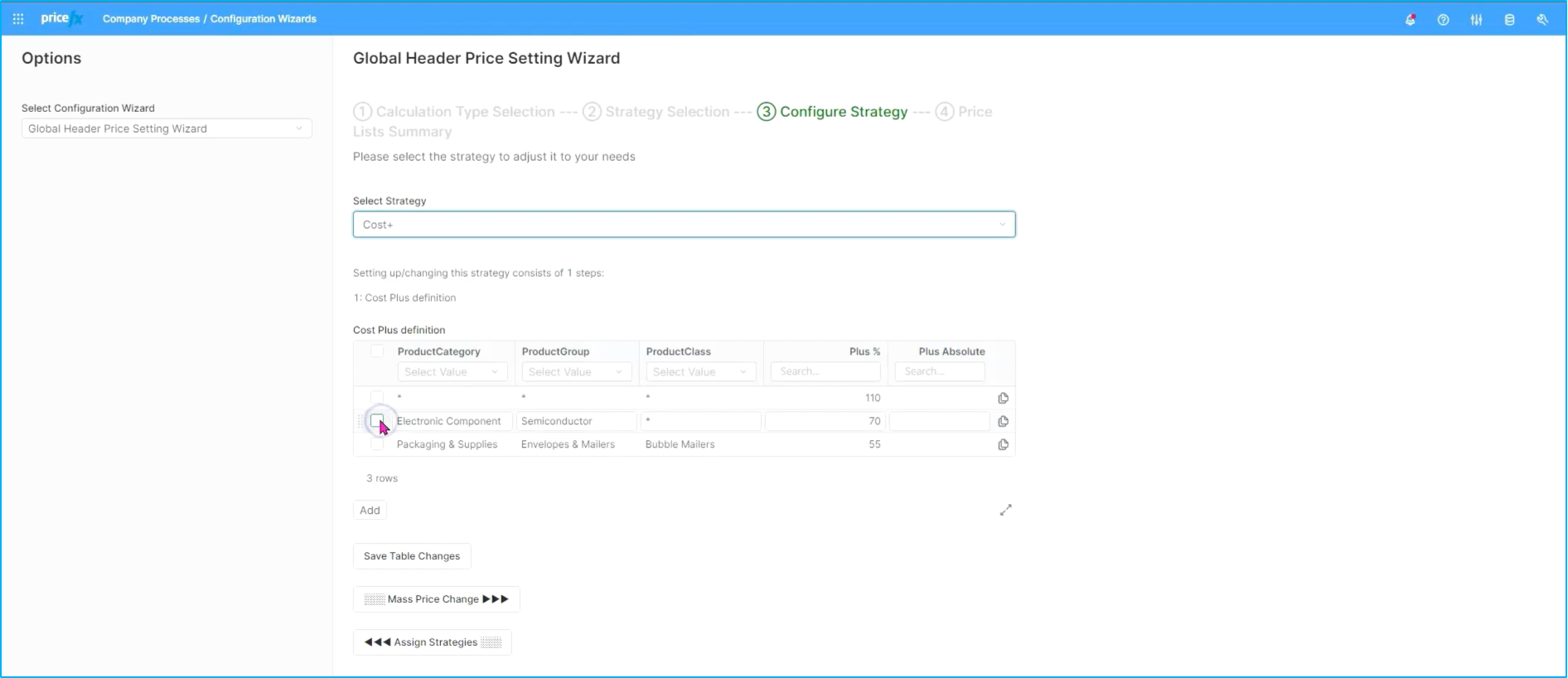This screenshot has width=1568, height=678.
Task: Select step 3 Configure Strategy
Action: click(x=832, y=112)
